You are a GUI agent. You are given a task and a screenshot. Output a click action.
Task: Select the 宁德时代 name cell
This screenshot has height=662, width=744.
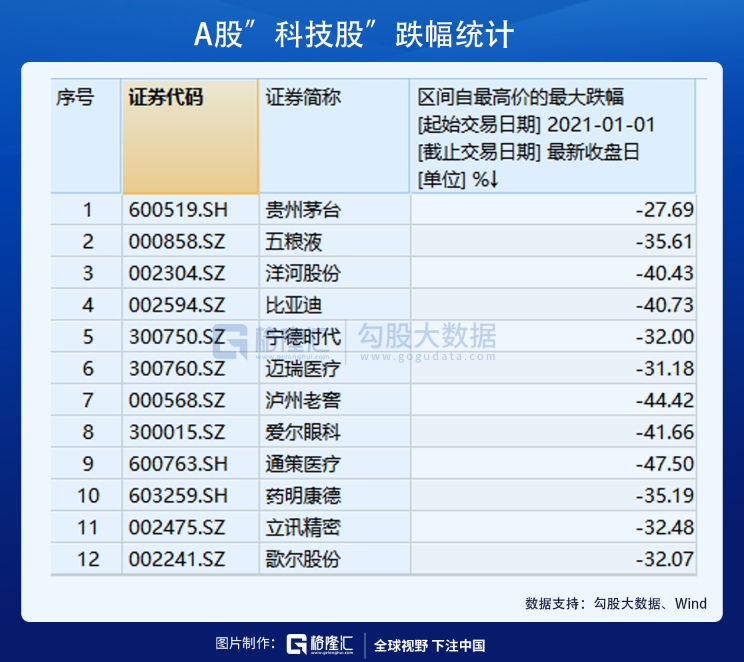(335, 337)
